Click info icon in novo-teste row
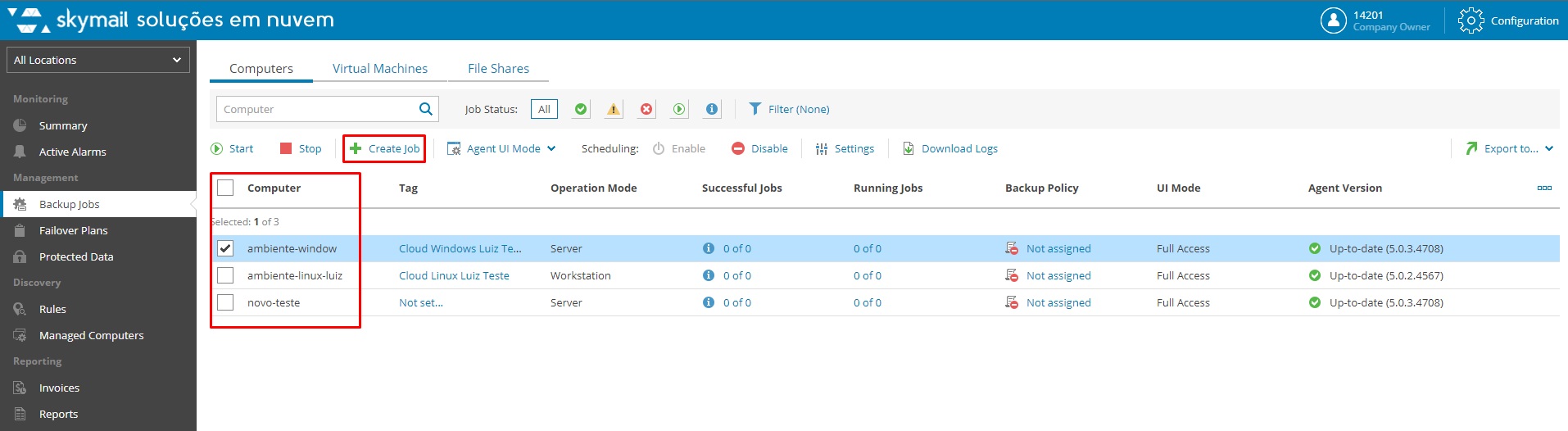 pos(709,302)
